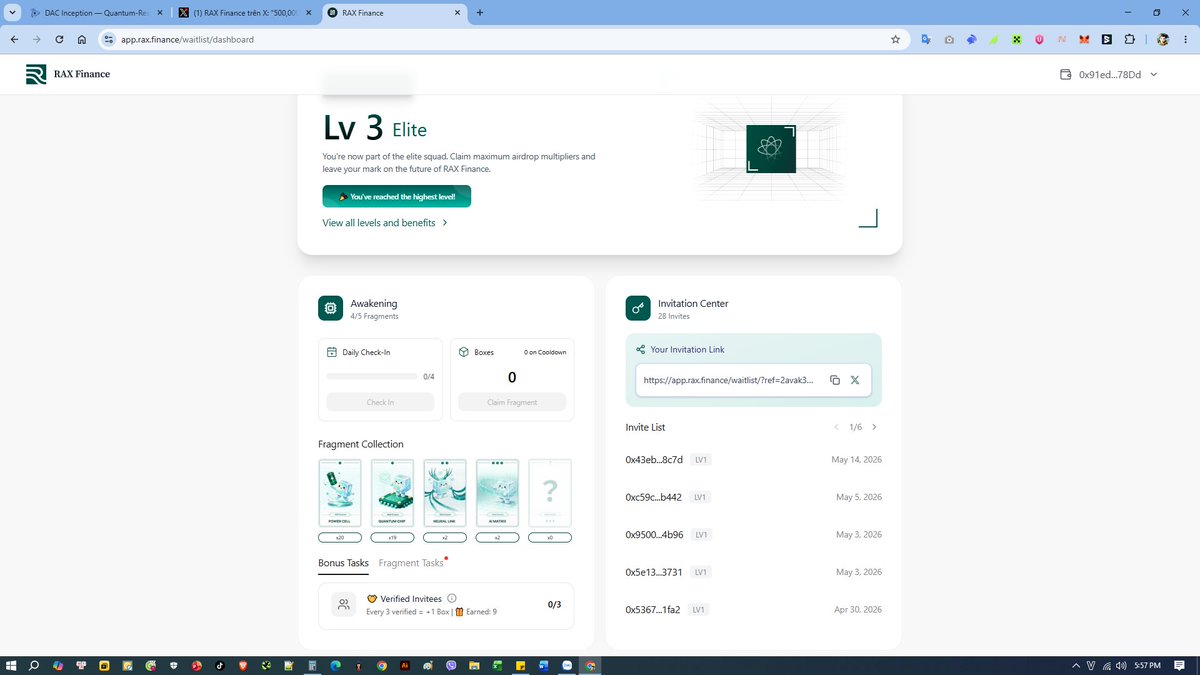The width and height of the screenshot is (1200, 675).
Task: Go back in the browser
Action: coord(14,39)
